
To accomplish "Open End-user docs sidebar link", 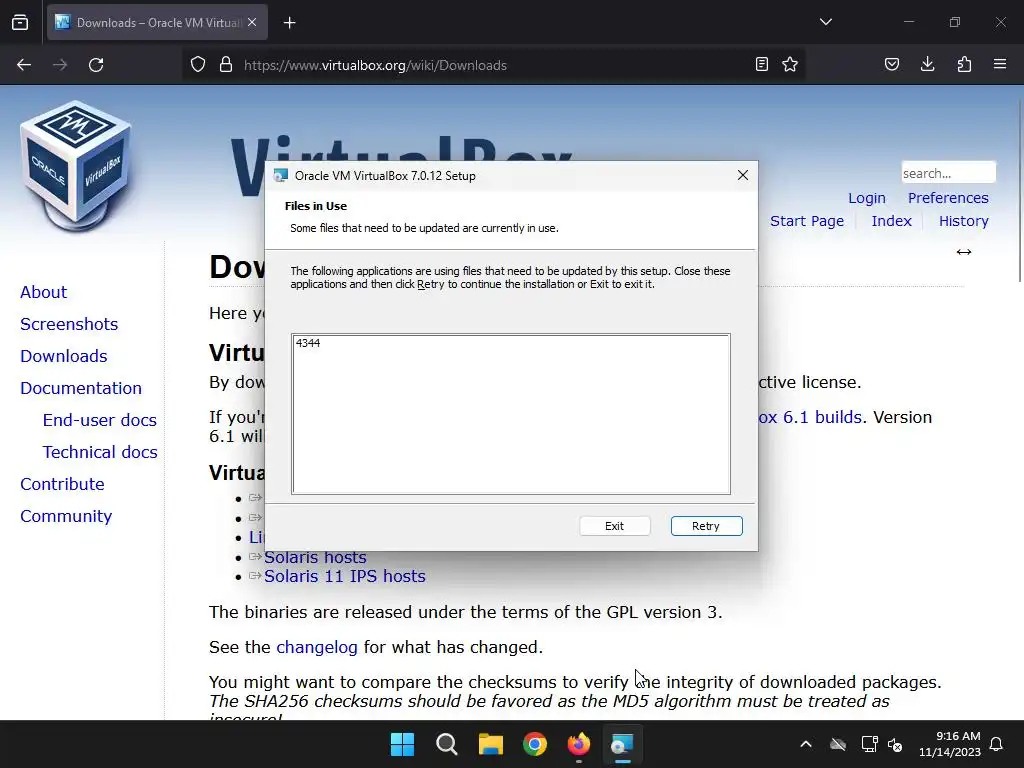I will [99, 420].
